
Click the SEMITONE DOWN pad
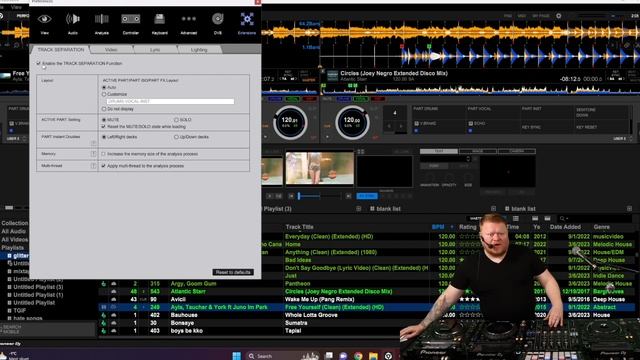coord(586,112)
